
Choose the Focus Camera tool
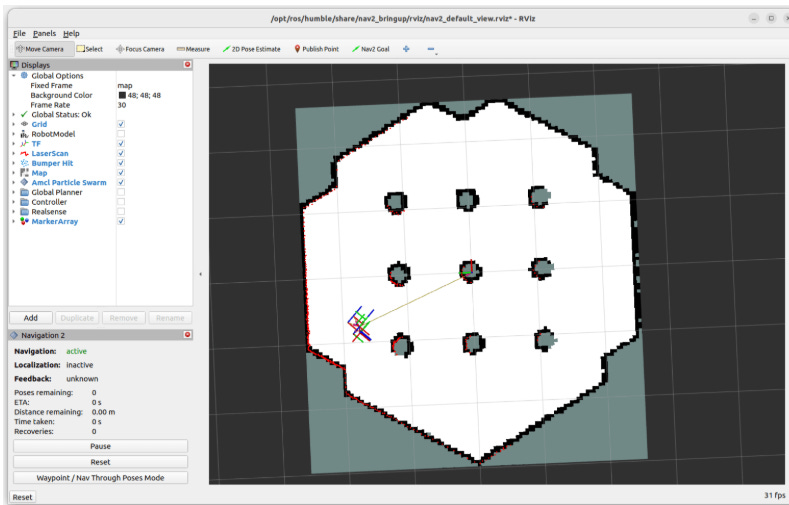pyautogui.click(x=140, y=49)
